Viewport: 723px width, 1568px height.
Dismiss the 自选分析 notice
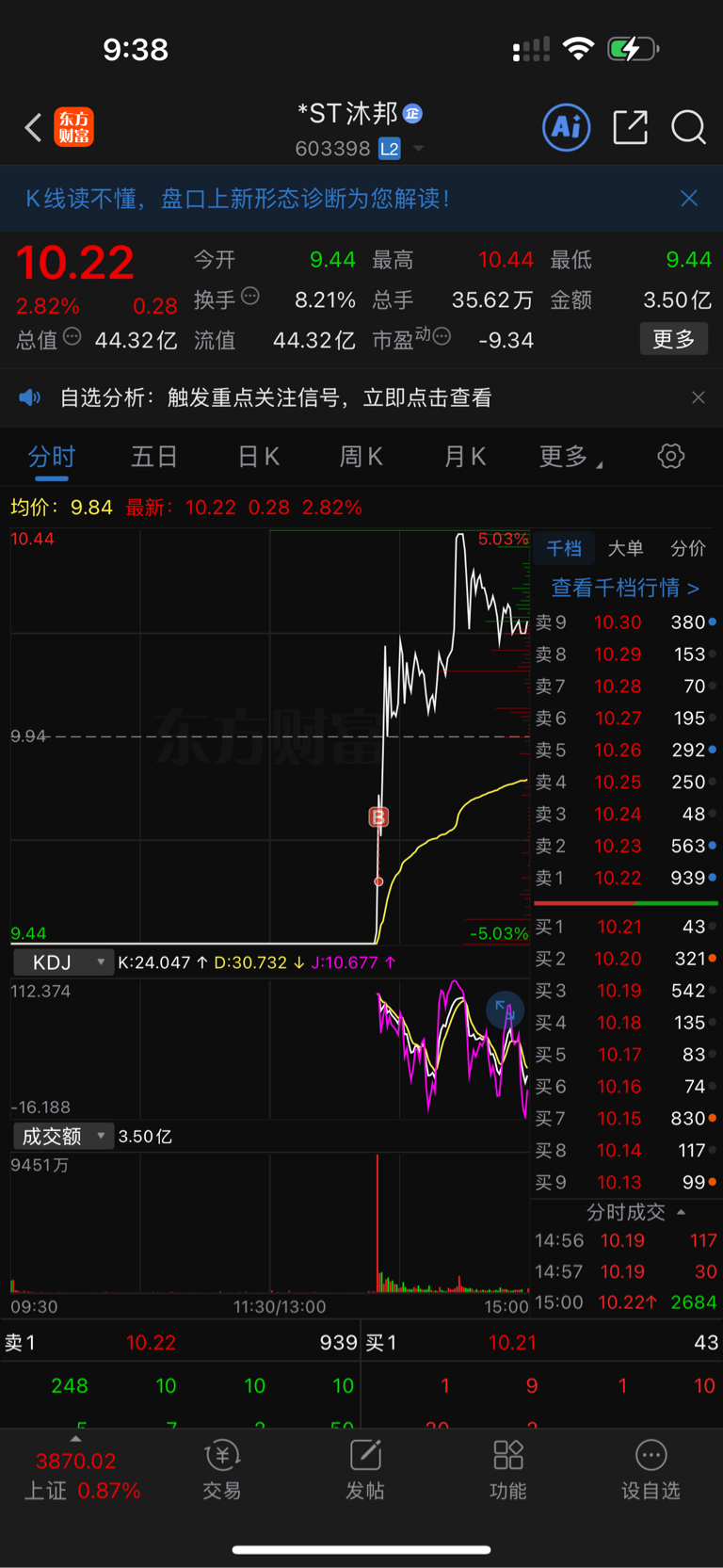pos(699,397)
